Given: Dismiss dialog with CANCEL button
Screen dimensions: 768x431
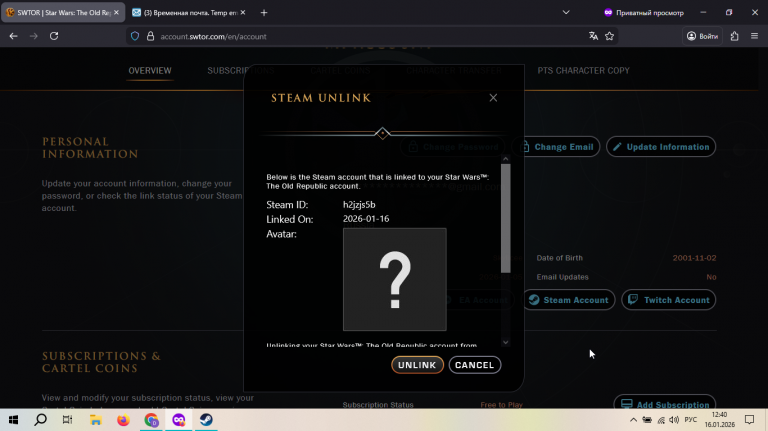Looking at the screenshot, I should [x=475, y=365].
